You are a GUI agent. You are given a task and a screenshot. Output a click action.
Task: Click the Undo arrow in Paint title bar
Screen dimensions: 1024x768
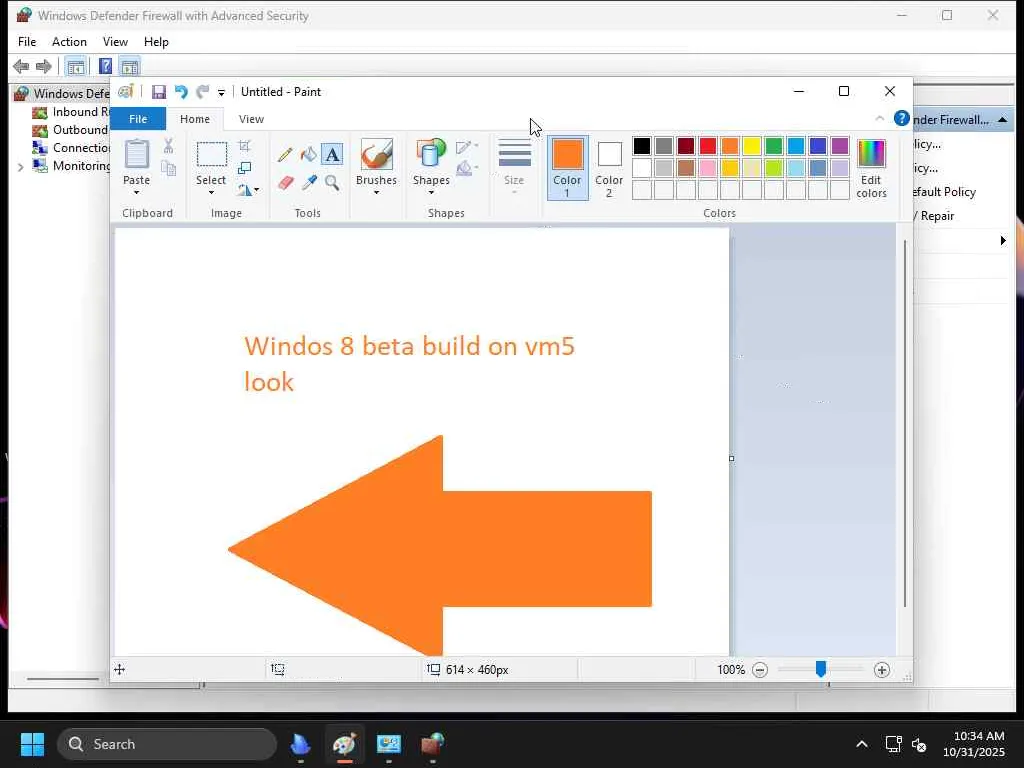tap(181, 92)
